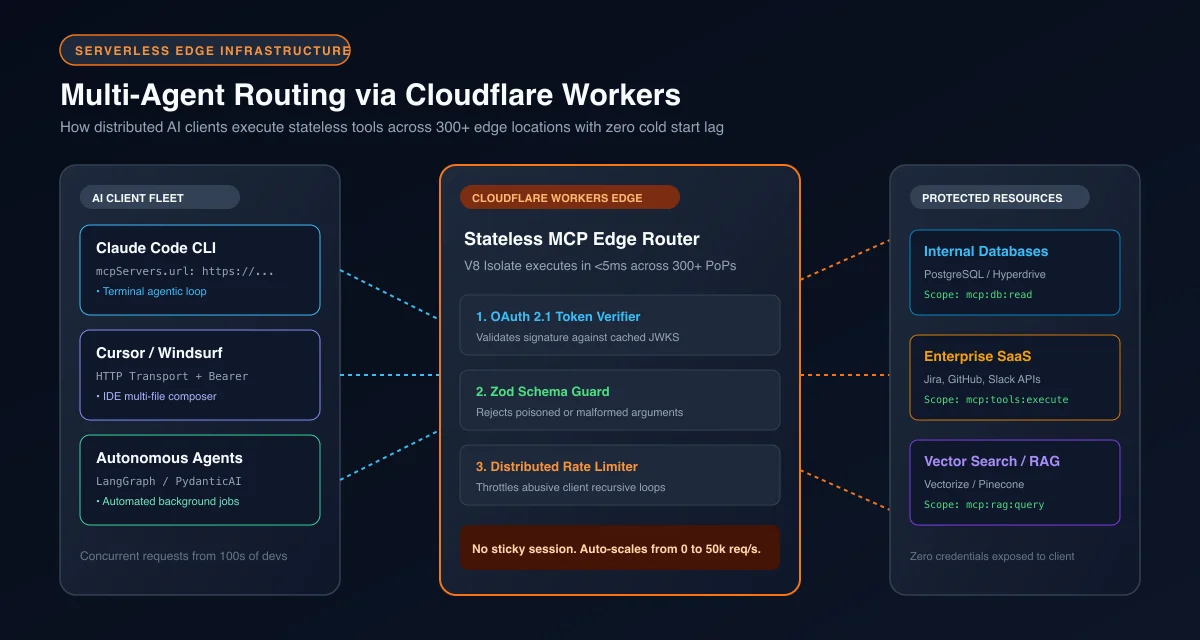Click the 'No sticky session' auto-scale banner
This screenshot has width=1200, height=640.
pyautogui.click(x=620, y=548)
